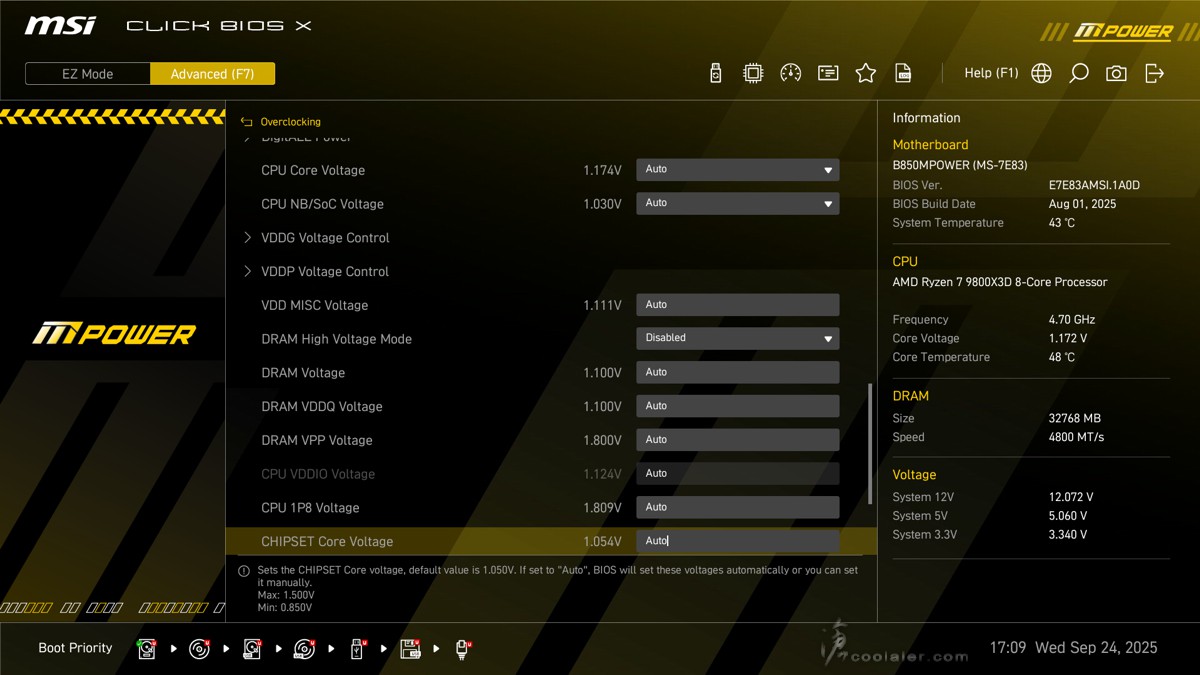Click the exit icon at top right

pos(1154,73)
